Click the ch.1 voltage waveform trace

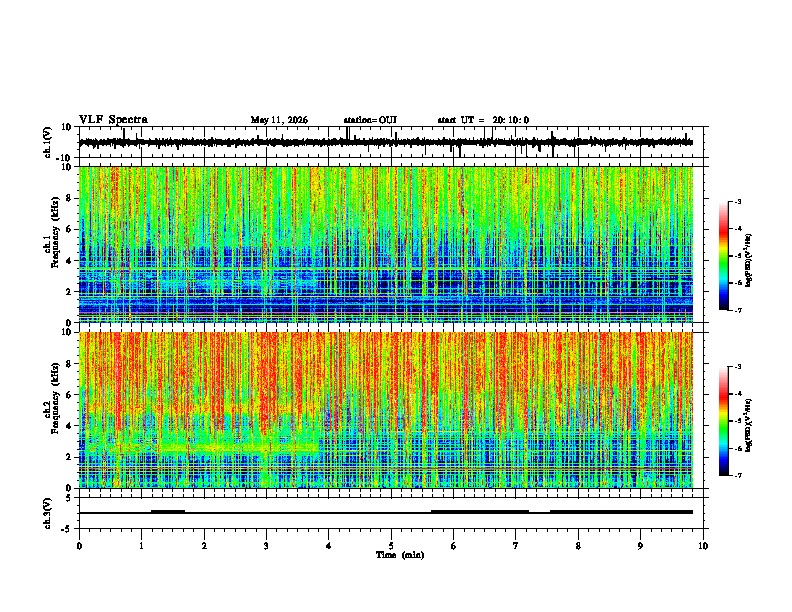coord(385,142)
